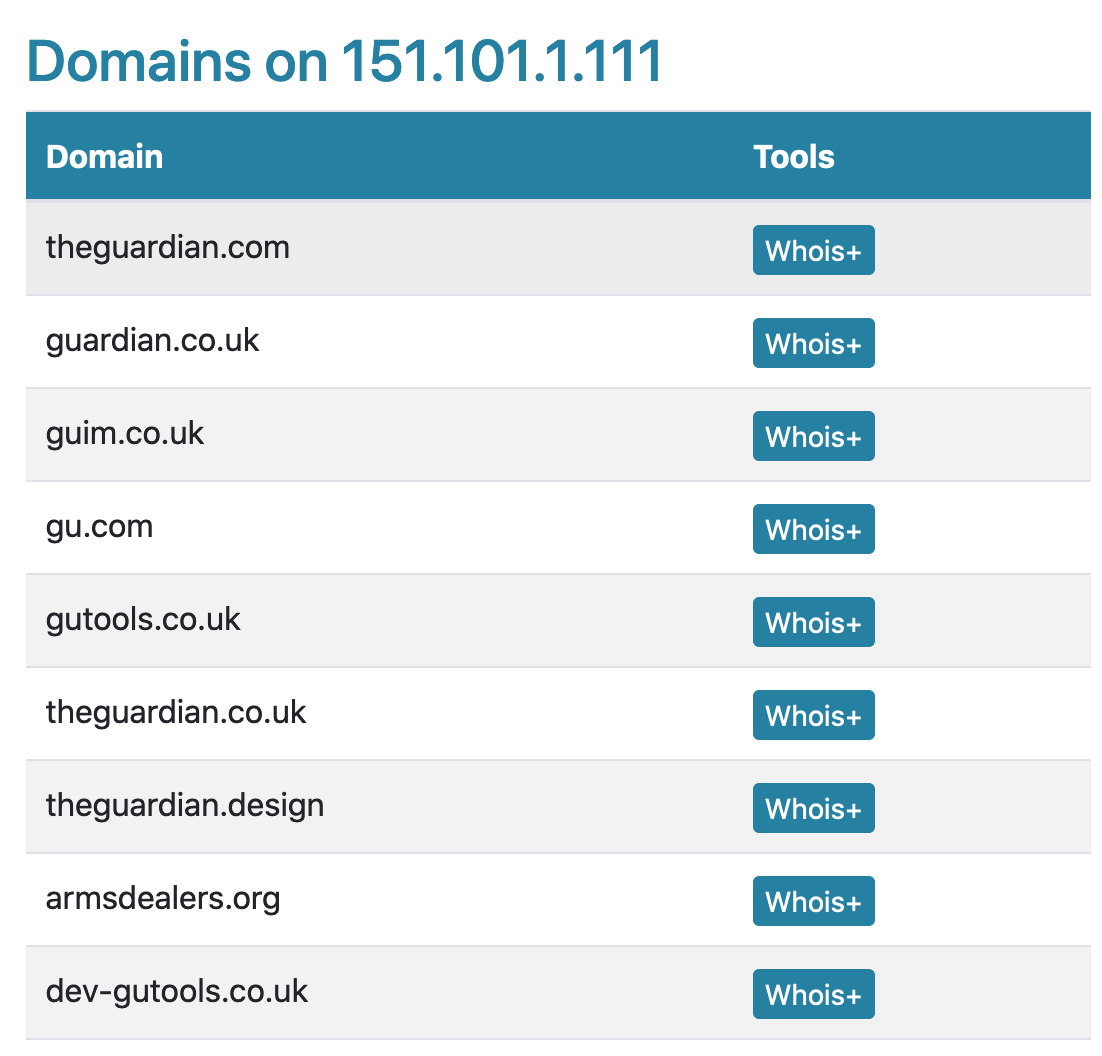Screen dimensions: 1102x1056
Task: Click Whois+ next to gutools.co.uk
Action: pyautogui.click(x=813, y=622)
